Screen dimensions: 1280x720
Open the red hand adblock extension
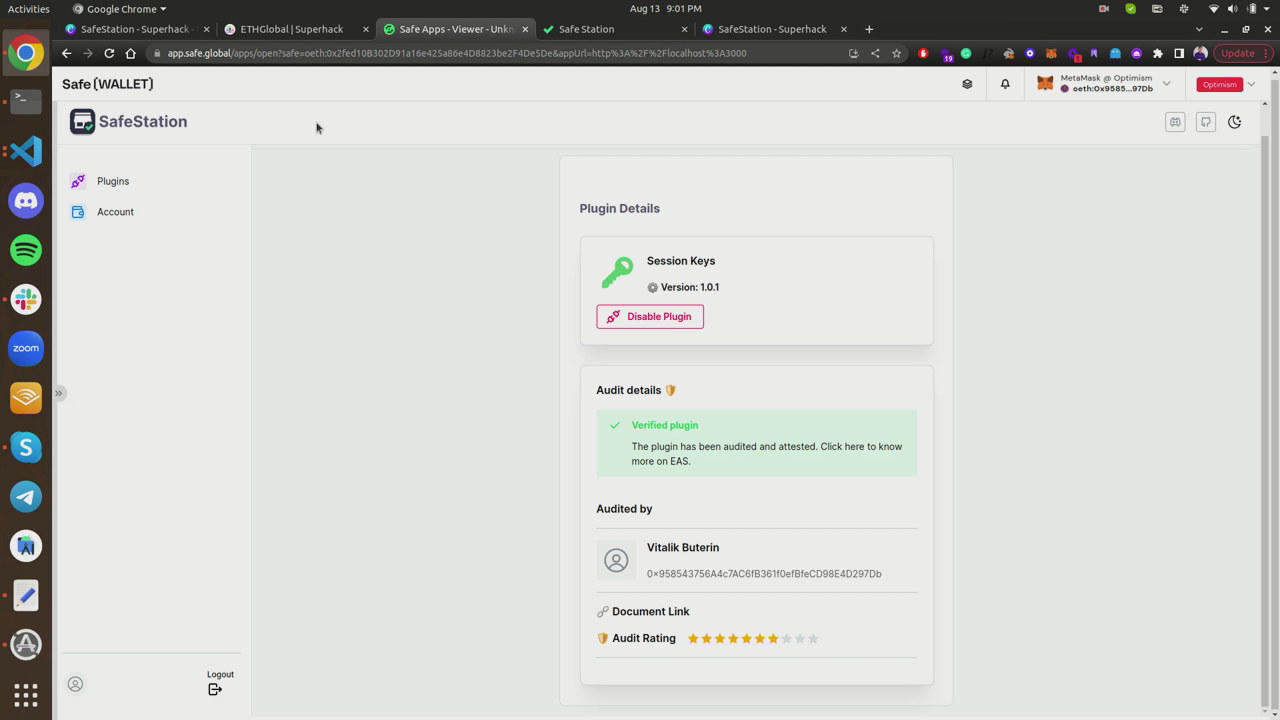(x=923, y=53)
